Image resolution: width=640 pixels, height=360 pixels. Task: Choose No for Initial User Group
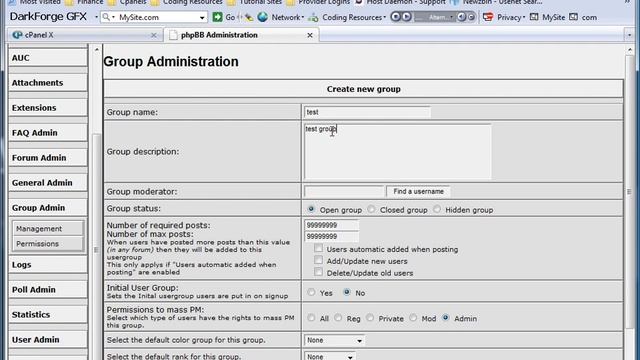347,292
